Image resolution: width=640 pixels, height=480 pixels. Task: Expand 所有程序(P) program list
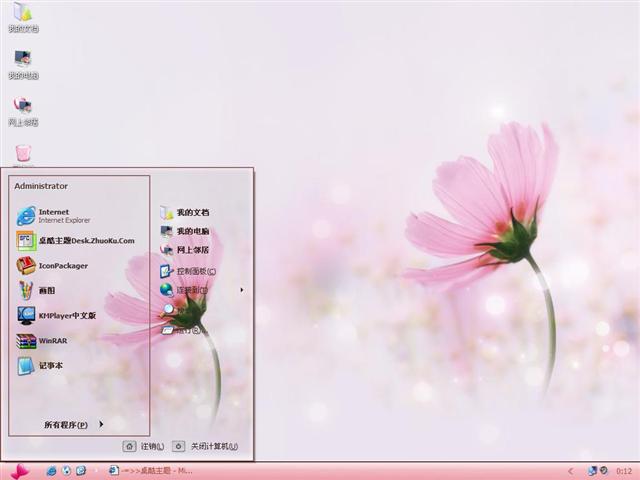(73, 425)
